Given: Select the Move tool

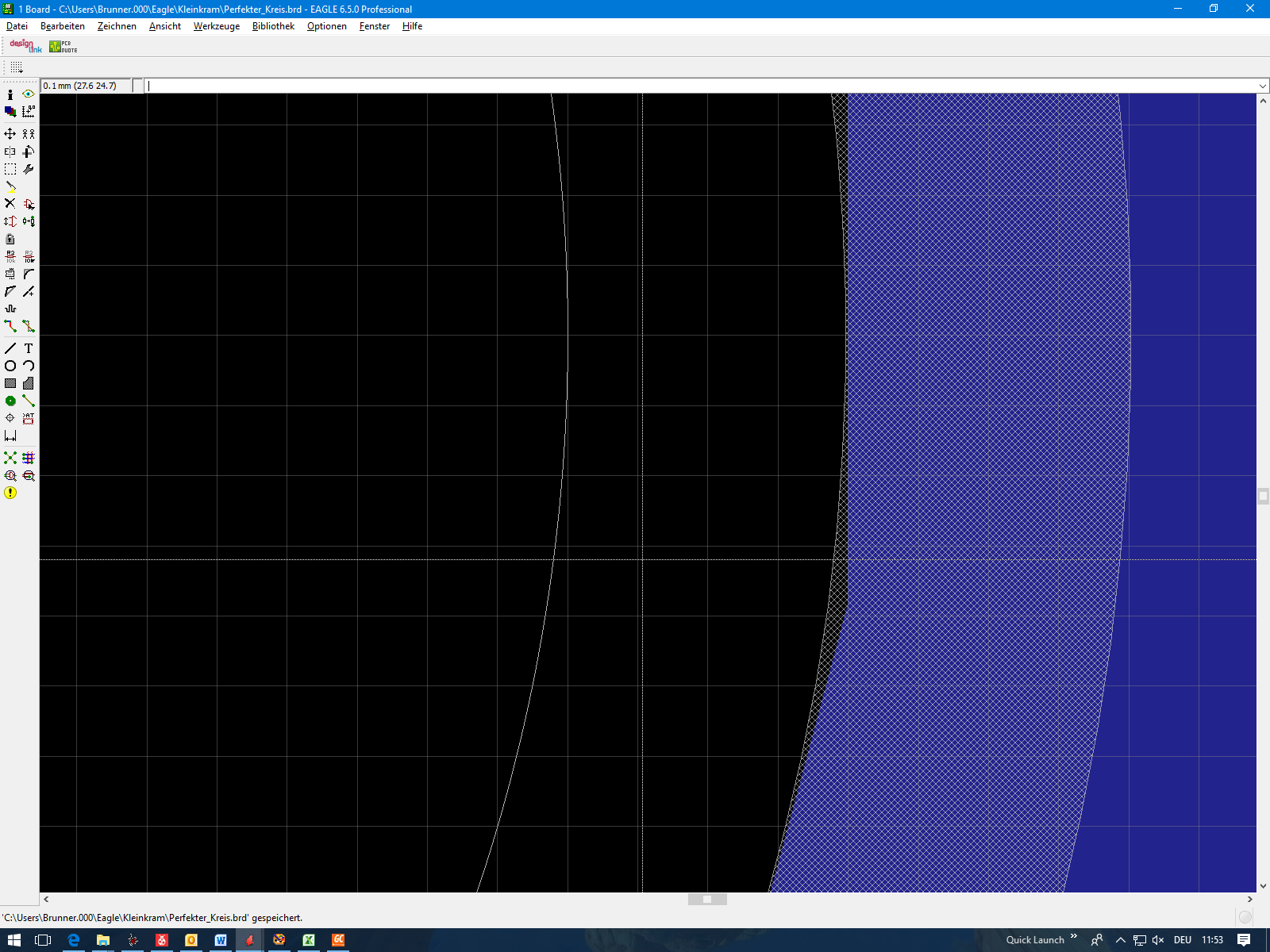Looking at the screenshot, I should point(10,134).
